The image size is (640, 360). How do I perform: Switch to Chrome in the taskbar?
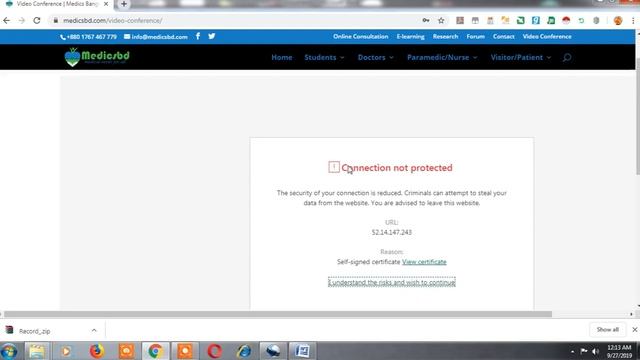(155, 351)
